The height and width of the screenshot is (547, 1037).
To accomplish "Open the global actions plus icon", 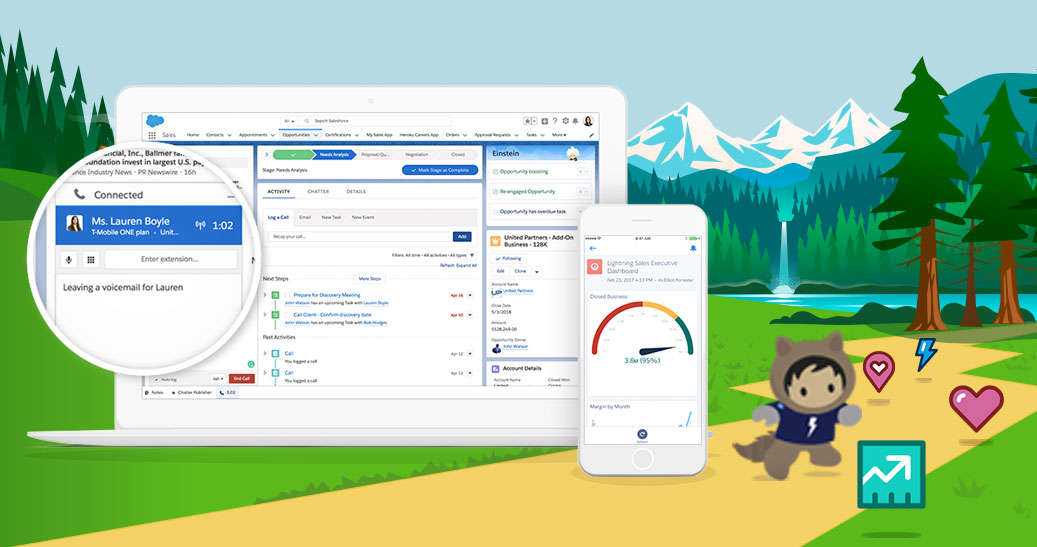I will pyautogui.click(x=544, y=121).
